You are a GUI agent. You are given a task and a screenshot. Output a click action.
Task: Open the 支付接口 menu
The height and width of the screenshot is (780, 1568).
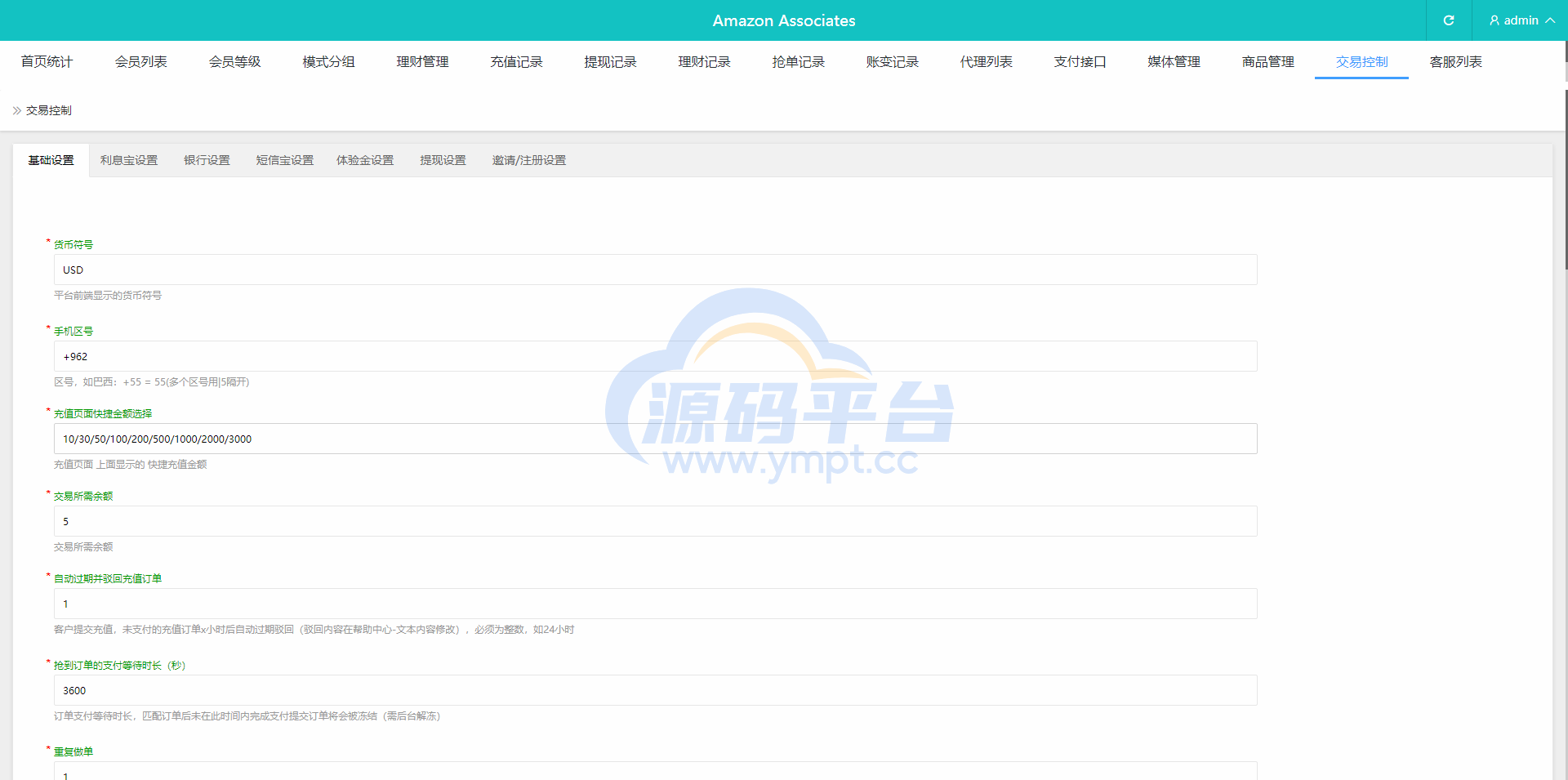coord(1080,62)
